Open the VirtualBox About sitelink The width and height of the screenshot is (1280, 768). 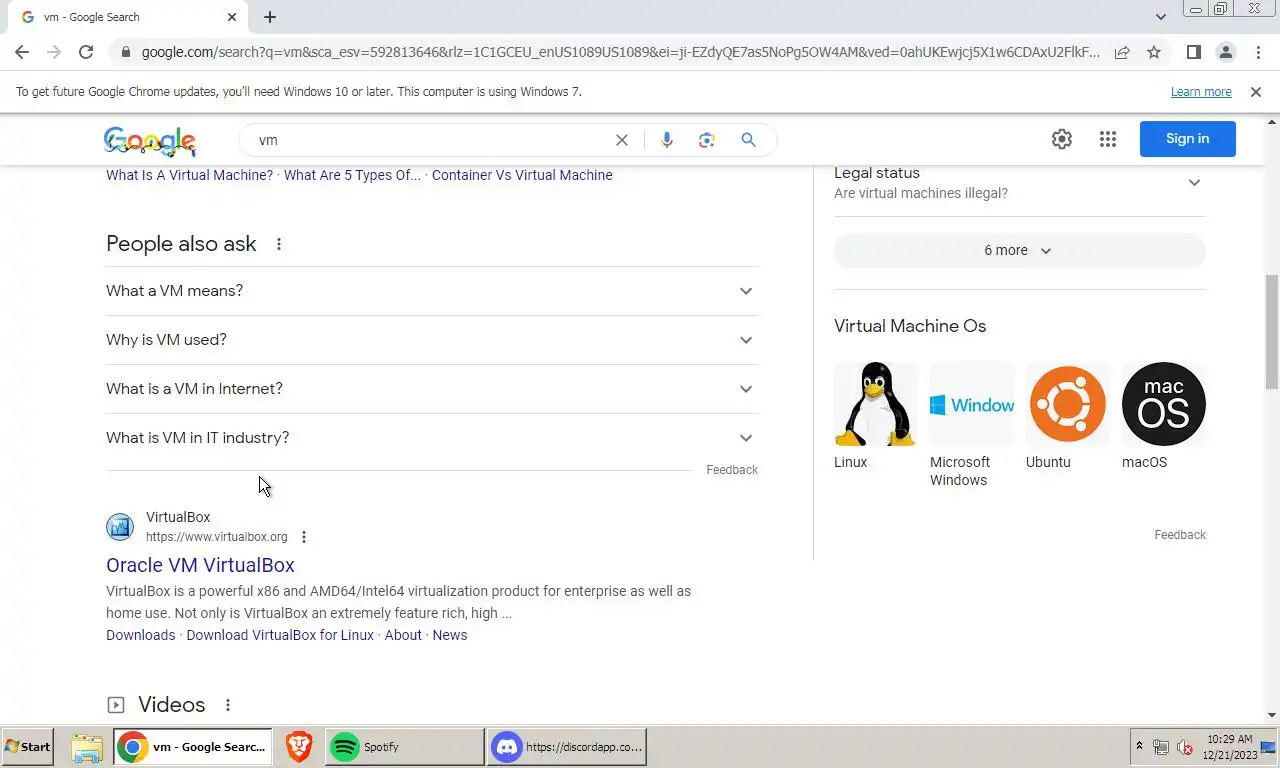(403, 635)
